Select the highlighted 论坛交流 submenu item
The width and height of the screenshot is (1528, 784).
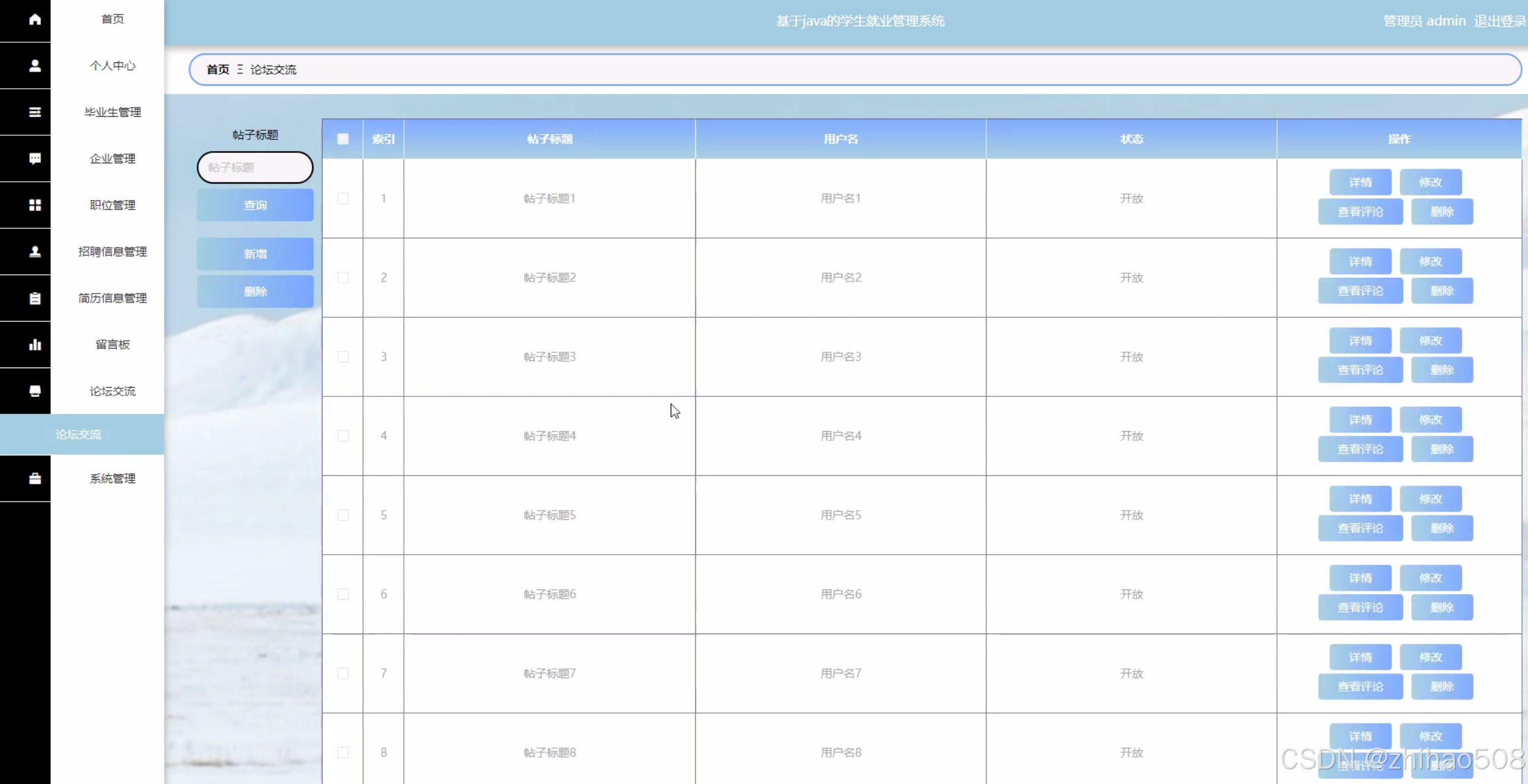click(x=79, y=435)
